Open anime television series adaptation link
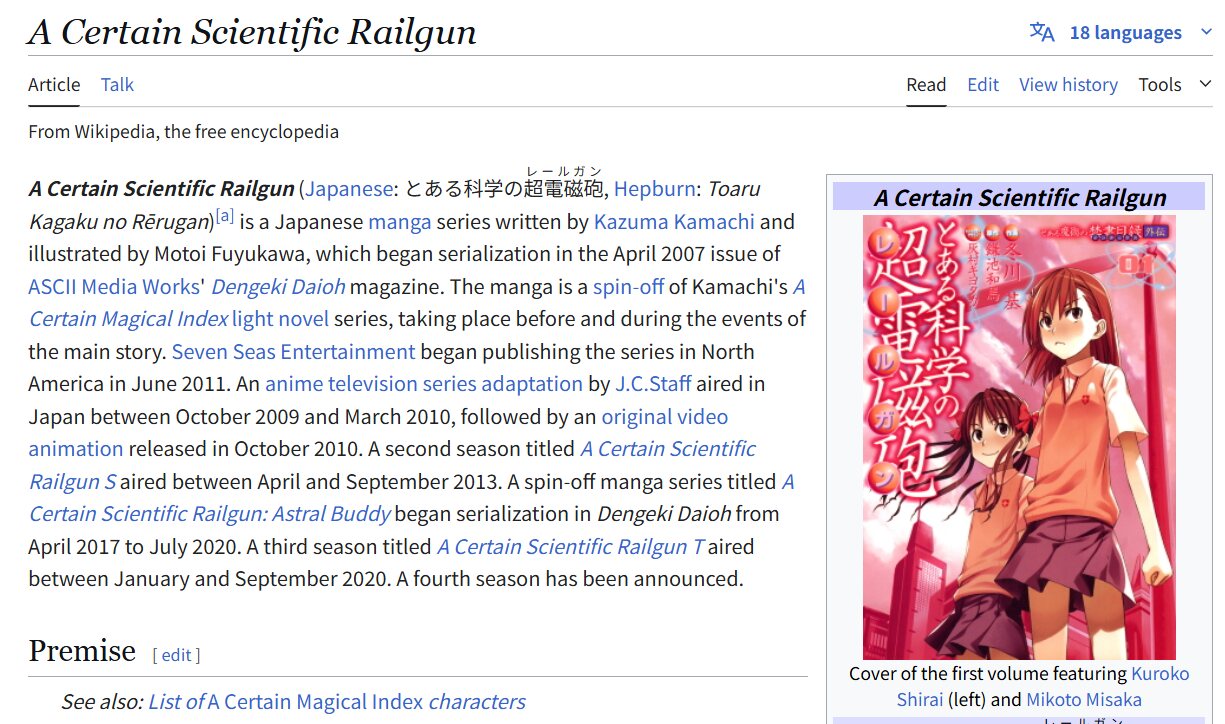Screen dimensions: 1225x724 click(x=424, y=384)
